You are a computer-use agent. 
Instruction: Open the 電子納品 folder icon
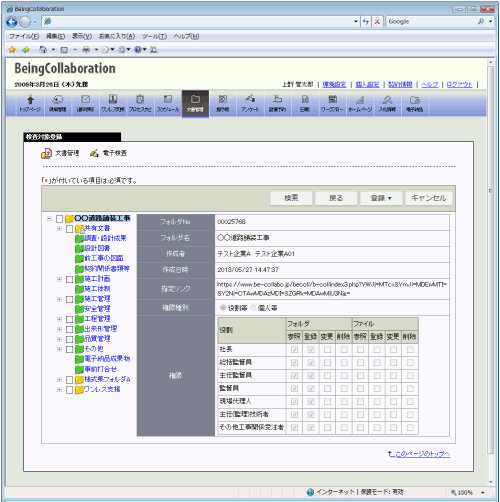pos(415,100)
